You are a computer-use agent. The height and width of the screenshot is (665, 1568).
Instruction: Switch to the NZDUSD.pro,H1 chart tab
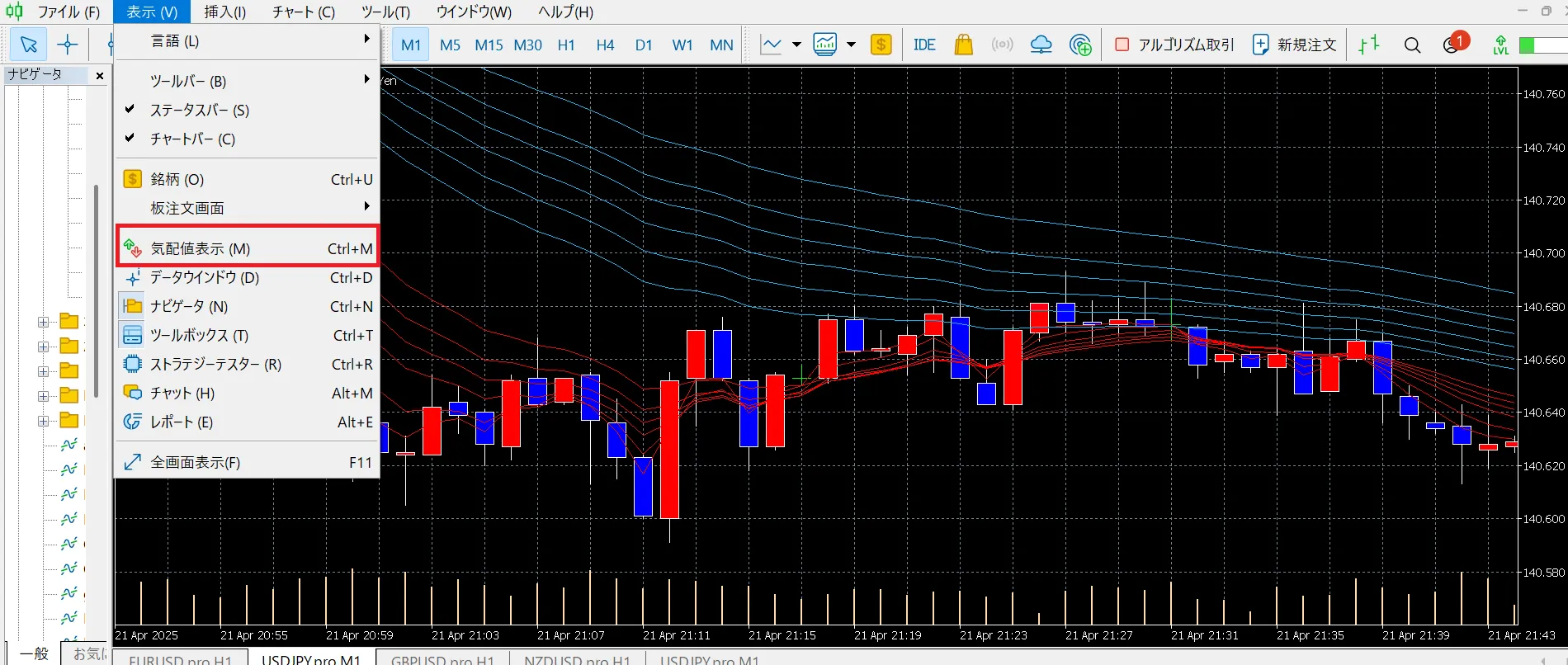pos(577,659)
